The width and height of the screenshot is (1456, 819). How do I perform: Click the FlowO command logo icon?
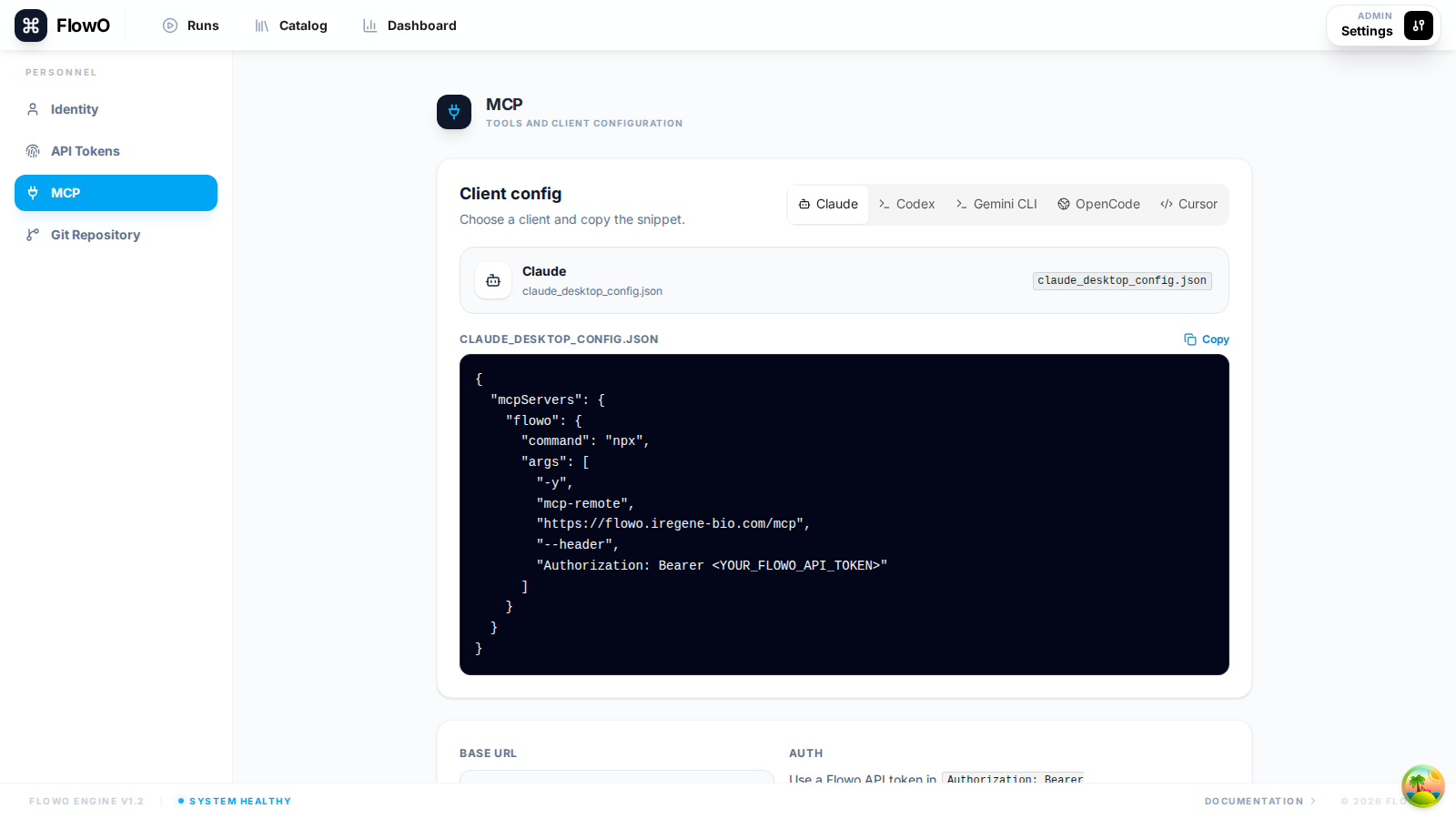click(31, 25)
